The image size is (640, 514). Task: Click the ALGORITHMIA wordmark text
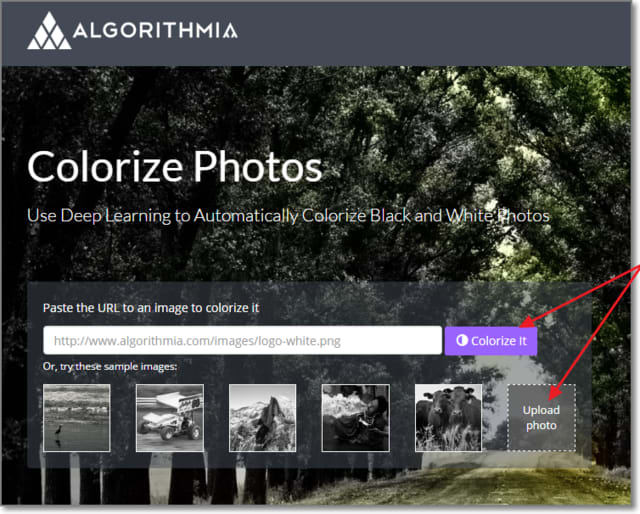155,31
